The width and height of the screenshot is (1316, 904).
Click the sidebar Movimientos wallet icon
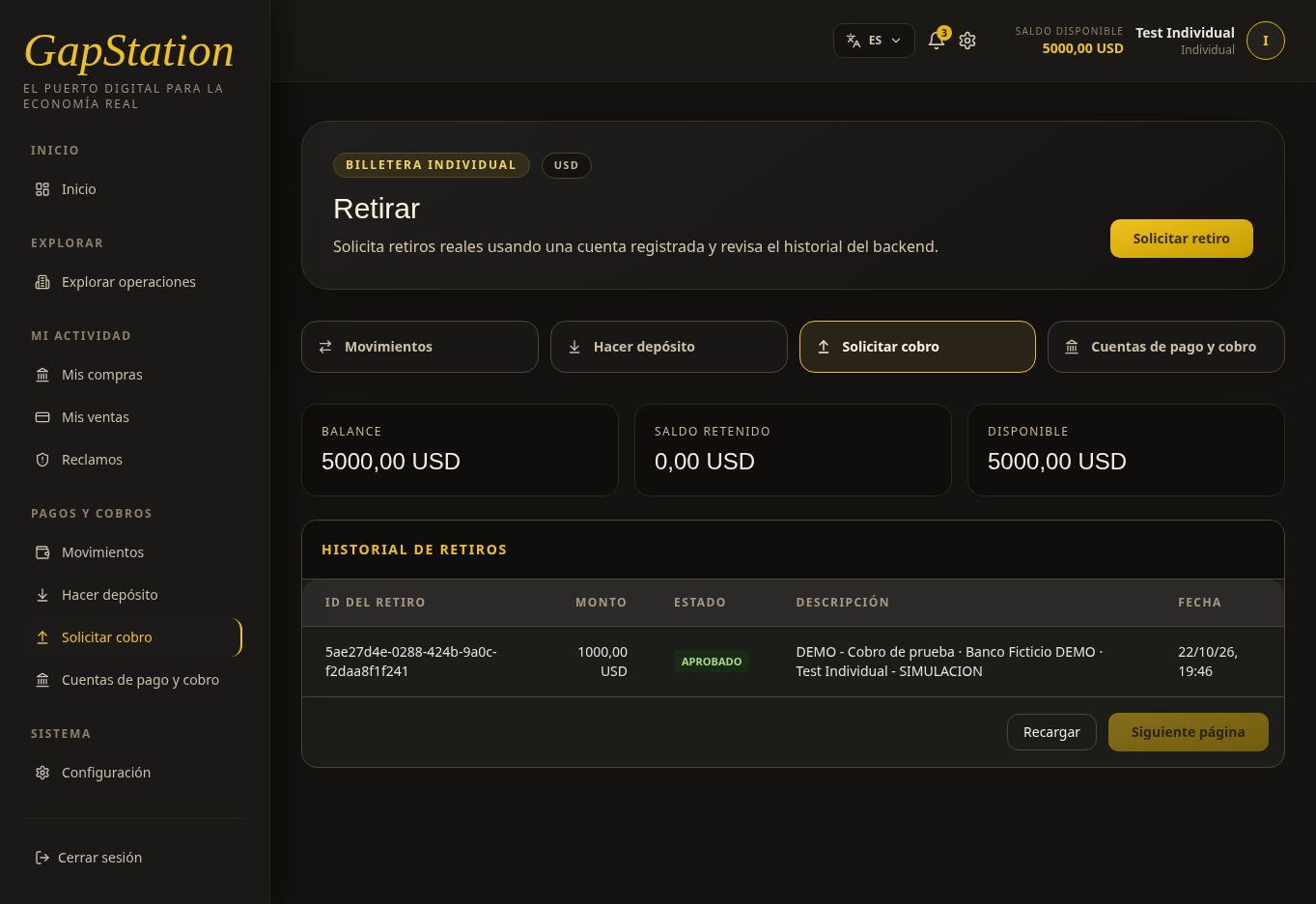pyautogui.click(x=42, y=552)
